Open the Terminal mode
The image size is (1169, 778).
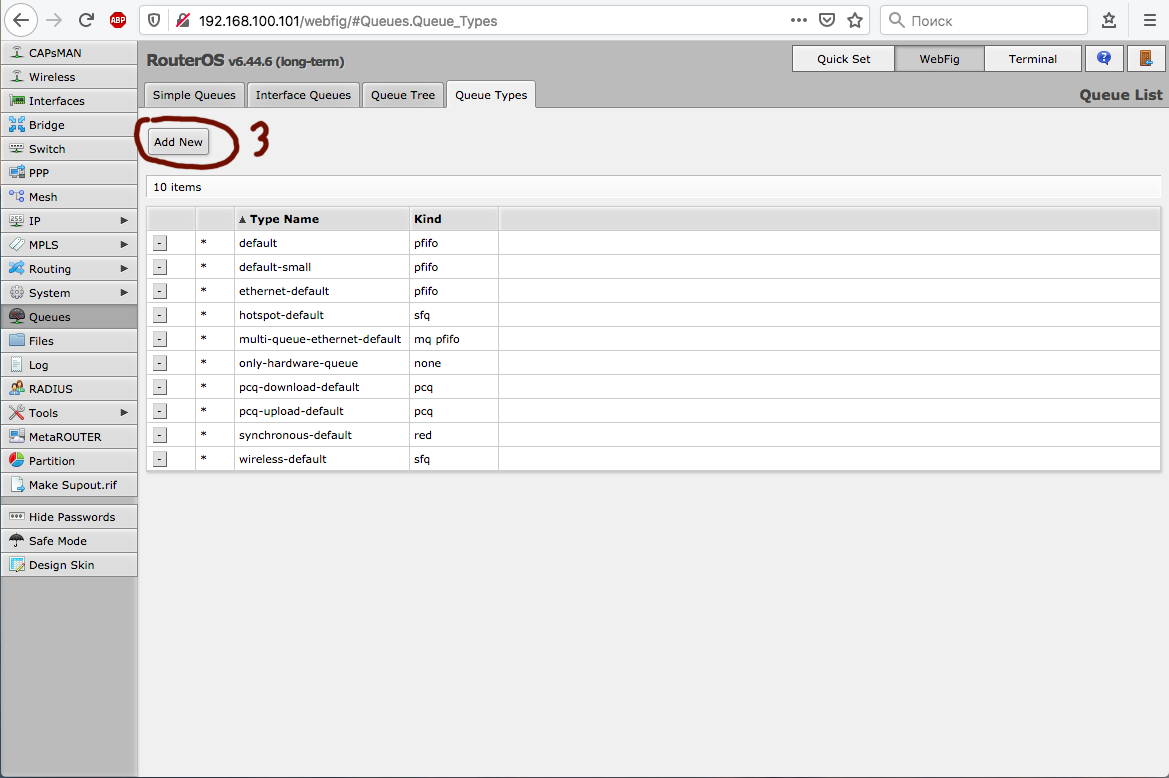click(1033, 58)
